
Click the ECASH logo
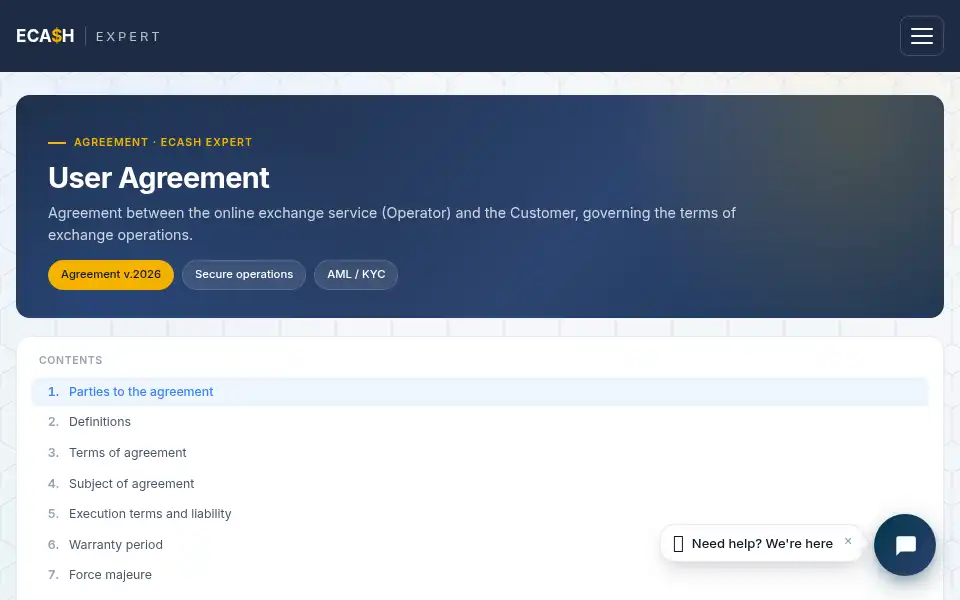[x=45, y=36]
